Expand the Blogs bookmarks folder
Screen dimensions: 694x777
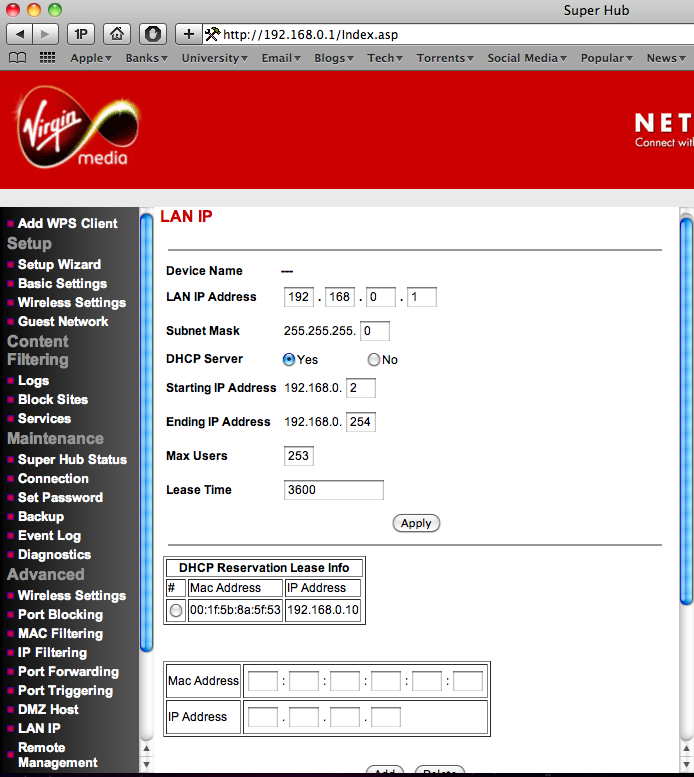click(x=334, y=58)
